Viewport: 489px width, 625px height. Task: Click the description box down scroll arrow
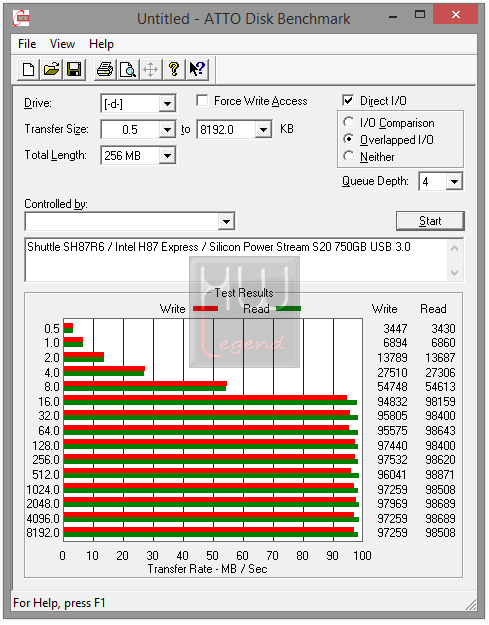455,273
